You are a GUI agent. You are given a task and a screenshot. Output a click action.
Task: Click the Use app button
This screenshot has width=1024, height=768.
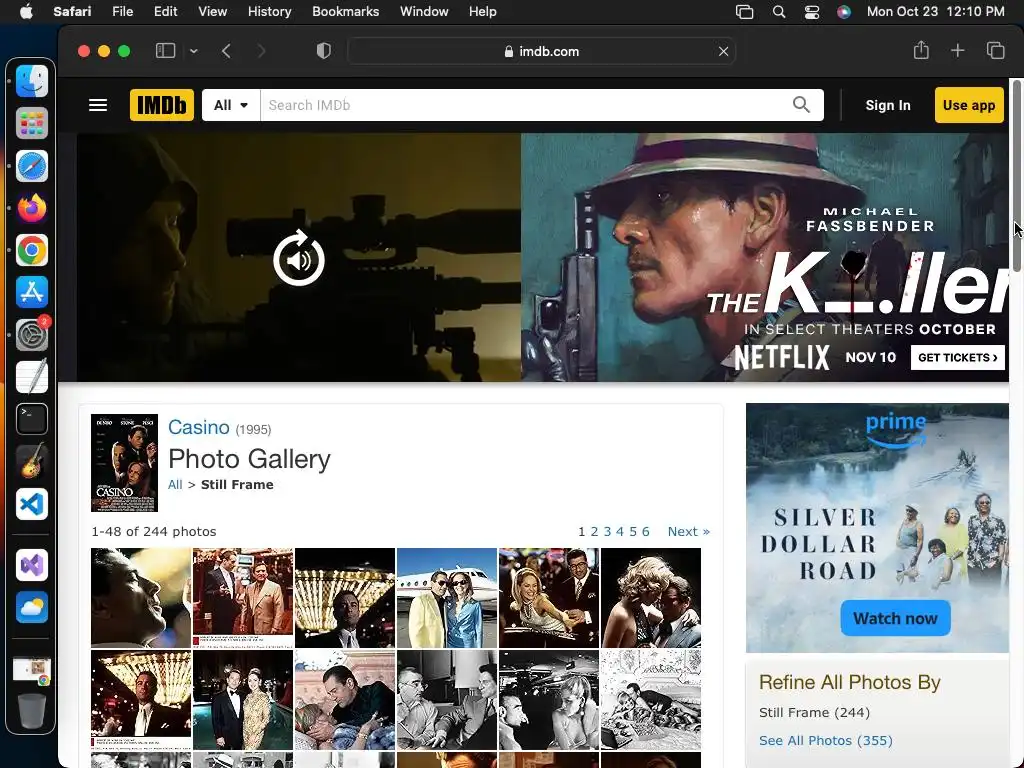[x=969, y=105]
